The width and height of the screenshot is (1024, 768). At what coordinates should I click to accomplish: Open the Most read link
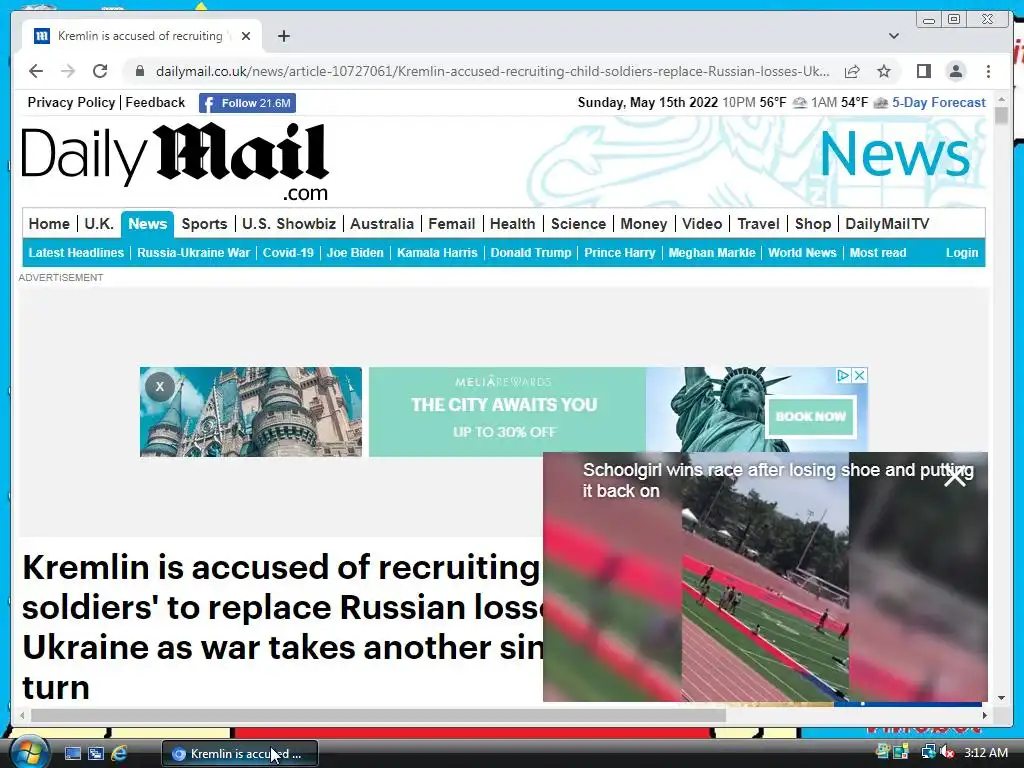pyautogui.click(x=878, y=253)
